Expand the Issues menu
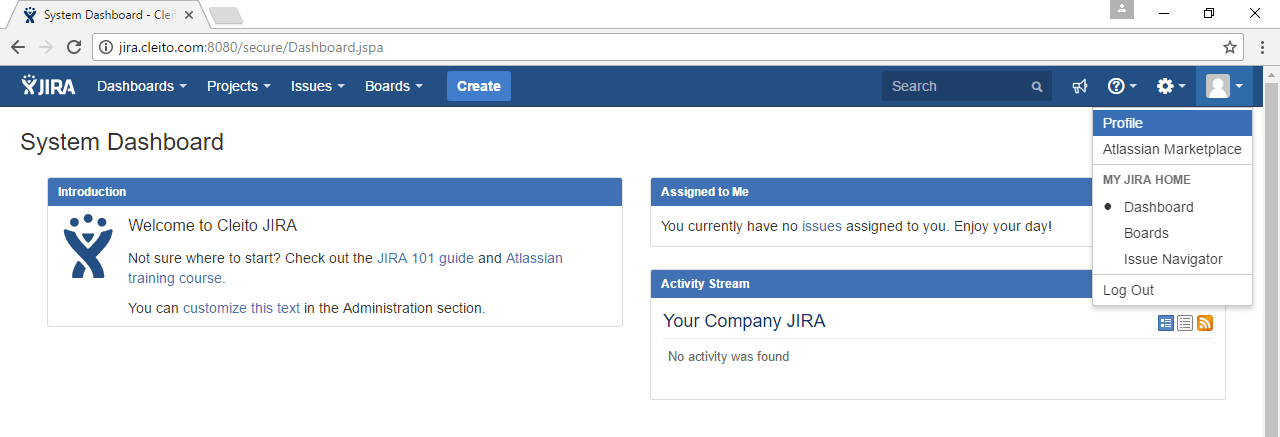Screen dimensions: 1280x437 coord(318,87)
